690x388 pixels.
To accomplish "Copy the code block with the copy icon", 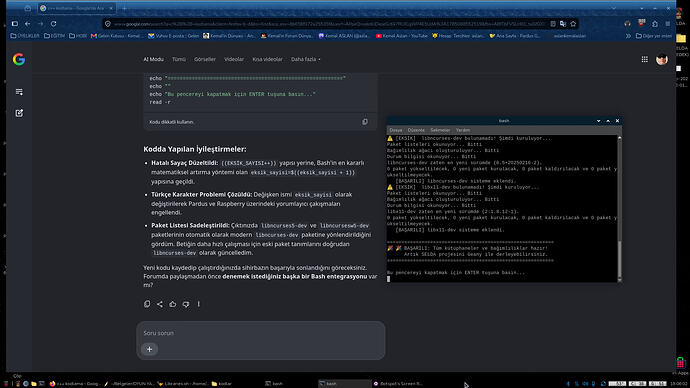I will point(365,122).
